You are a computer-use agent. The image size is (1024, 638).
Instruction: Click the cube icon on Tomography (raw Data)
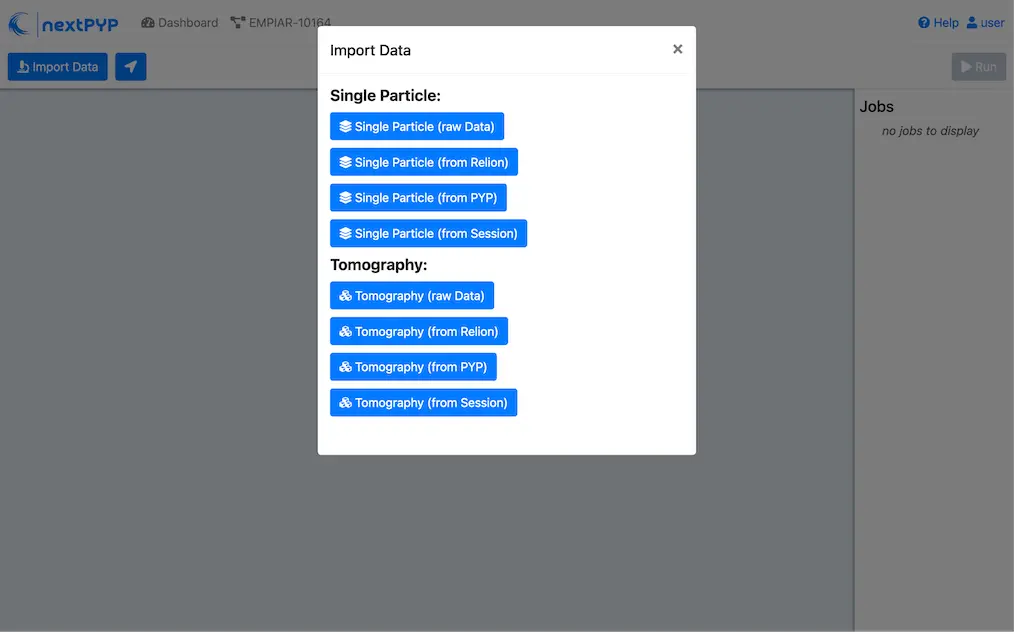coord(344,295)
